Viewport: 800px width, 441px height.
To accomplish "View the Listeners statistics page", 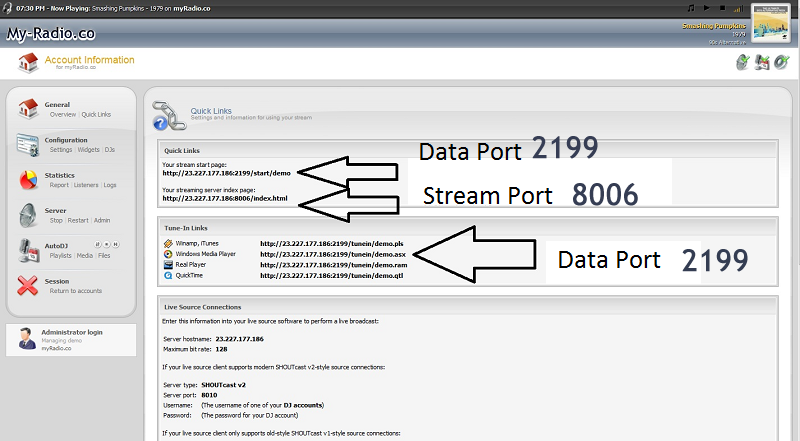I will coord(87,185).
